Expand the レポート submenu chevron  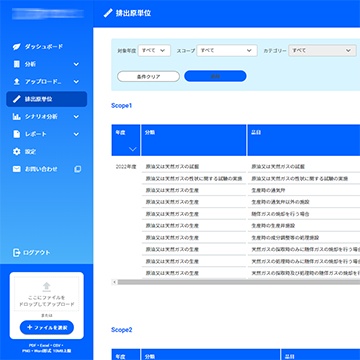[x=76, y=134]
